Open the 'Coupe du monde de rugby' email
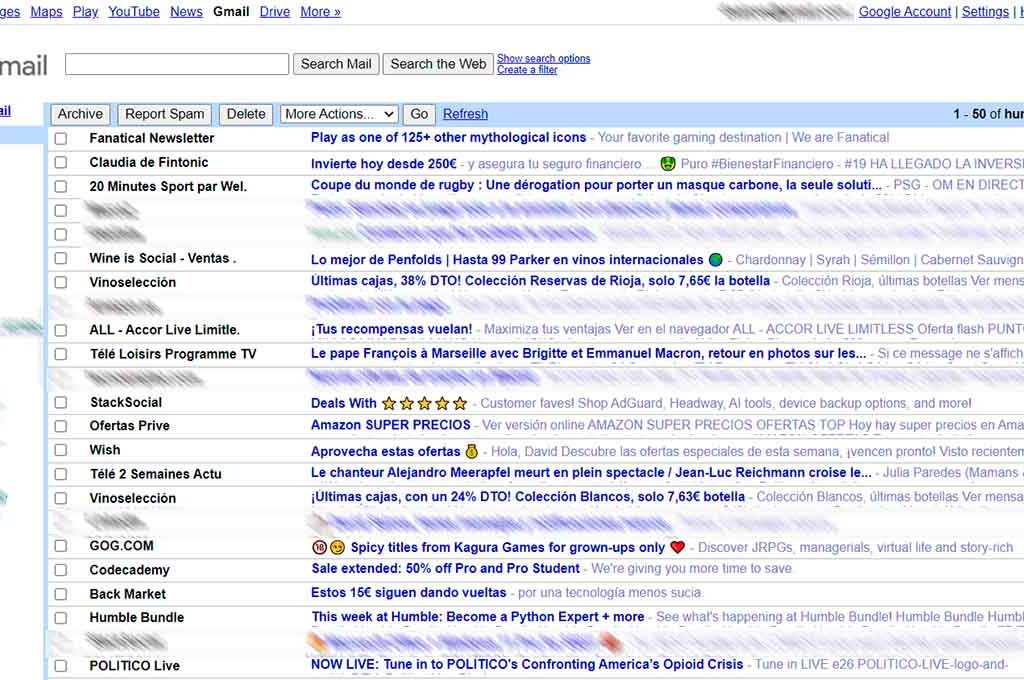This screenshot has width=1024, height=680. click(x=596, y=186)
